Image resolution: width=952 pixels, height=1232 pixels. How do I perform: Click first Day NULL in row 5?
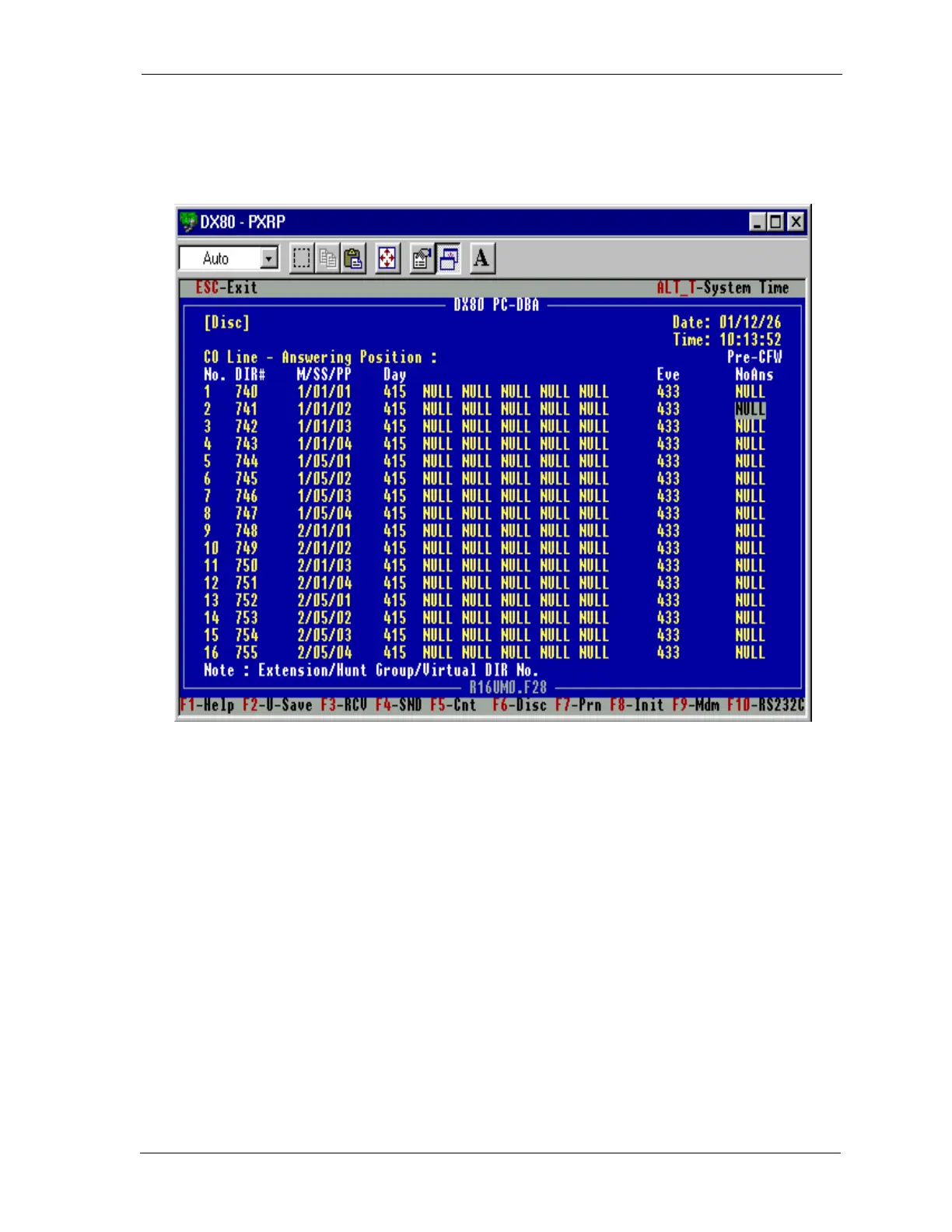(437, 461)
